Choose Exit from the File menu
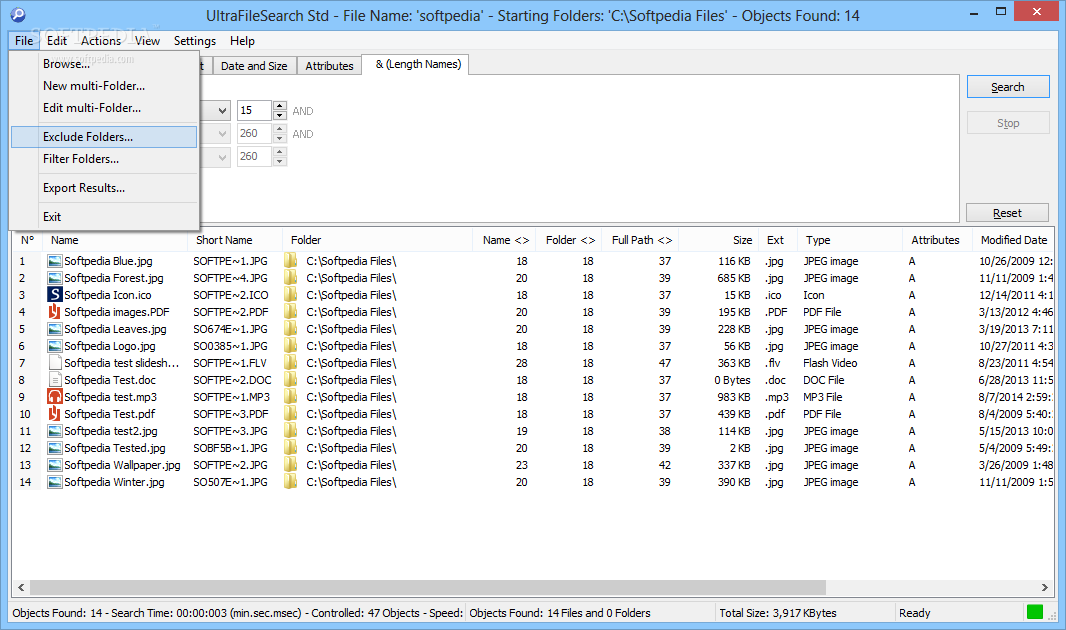 click(x=104, y=217)
